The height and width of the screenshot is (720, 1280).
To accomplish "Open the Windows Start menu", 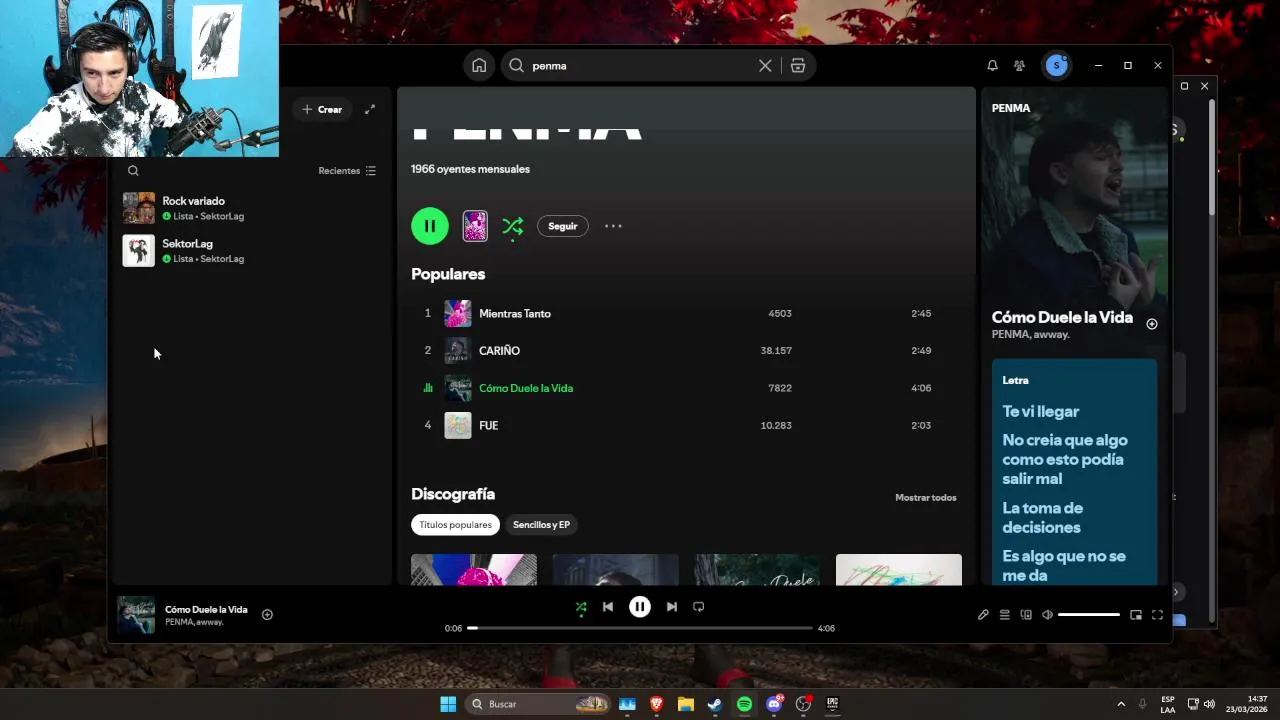I will (x=448, y=704).
